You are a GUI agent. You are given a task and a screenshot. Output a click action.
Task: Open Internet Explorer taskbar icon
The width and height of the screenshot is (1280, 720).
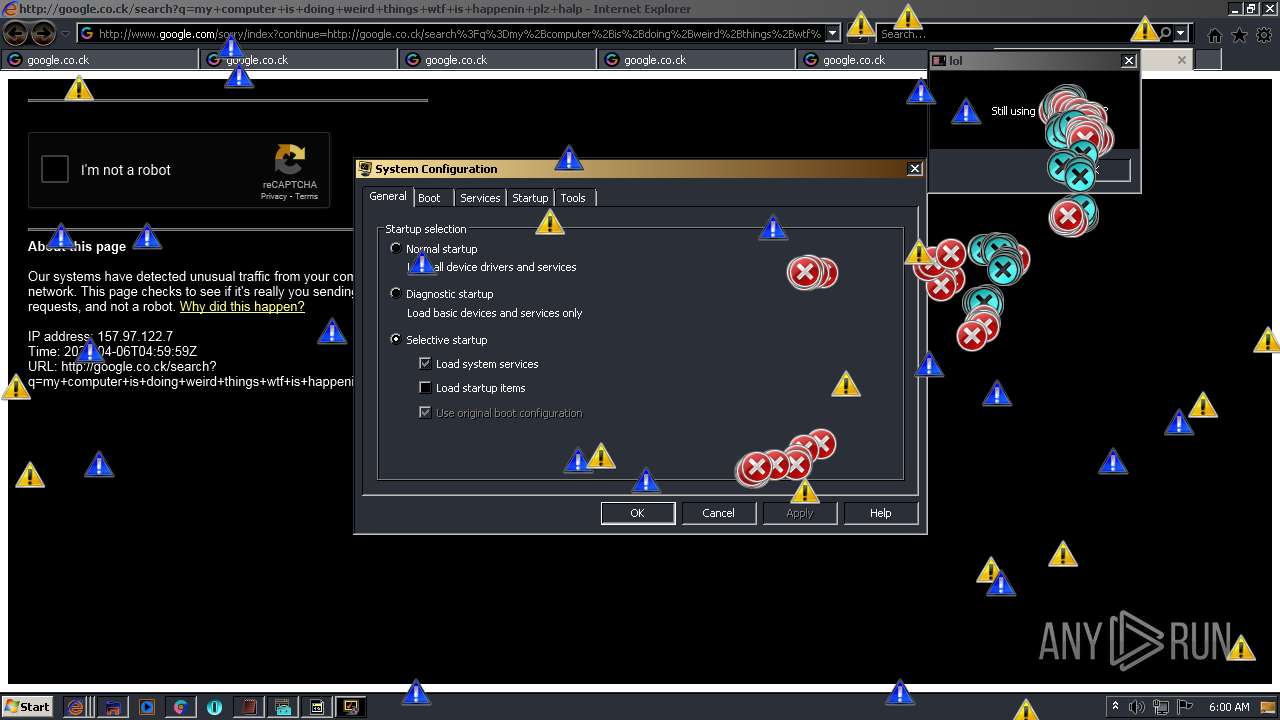click(x=76, y=707)
